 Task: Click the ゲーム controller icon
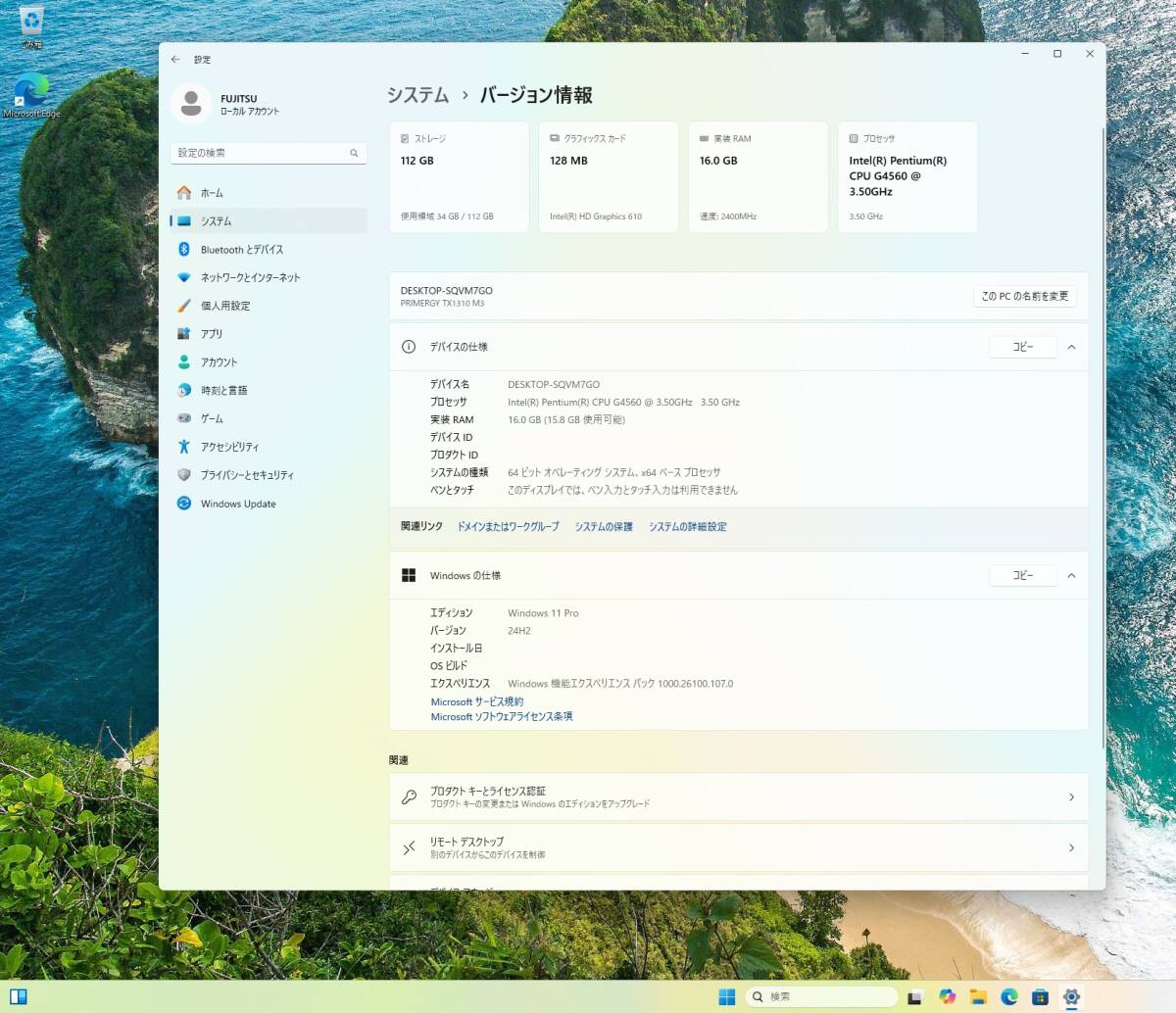point(183,418)
